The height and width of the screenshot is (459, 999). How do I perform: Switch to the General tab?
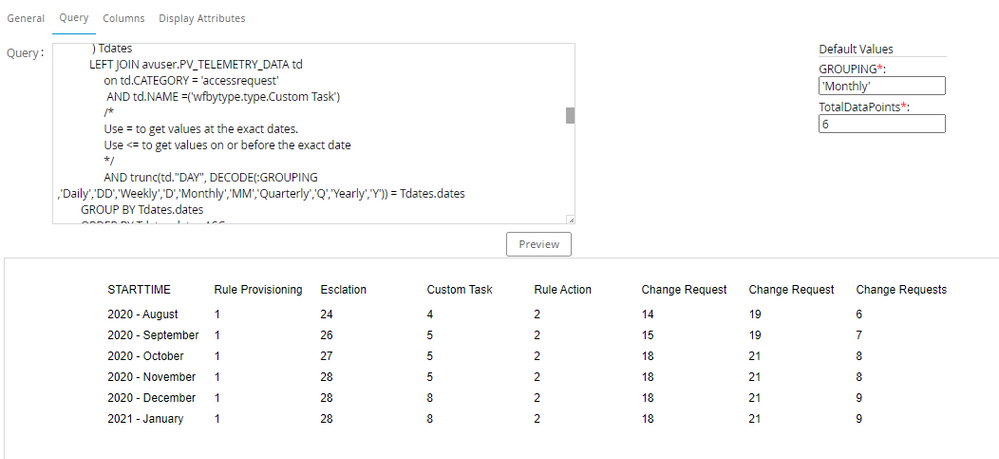pos(26,18)
